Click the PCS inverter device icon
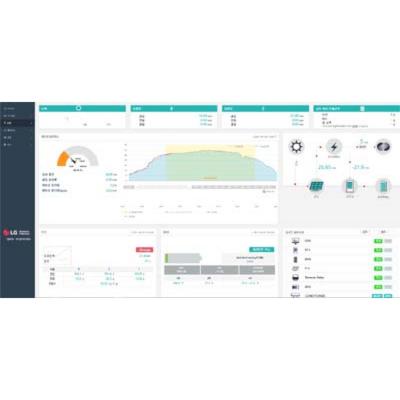The image size is (400, 400). (350, 186)
